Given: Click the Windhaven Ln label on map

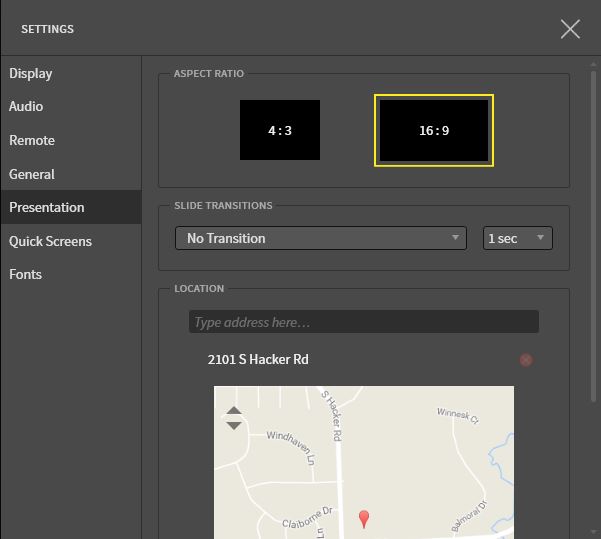Looking at the screenshot, I should coord(291,447).
